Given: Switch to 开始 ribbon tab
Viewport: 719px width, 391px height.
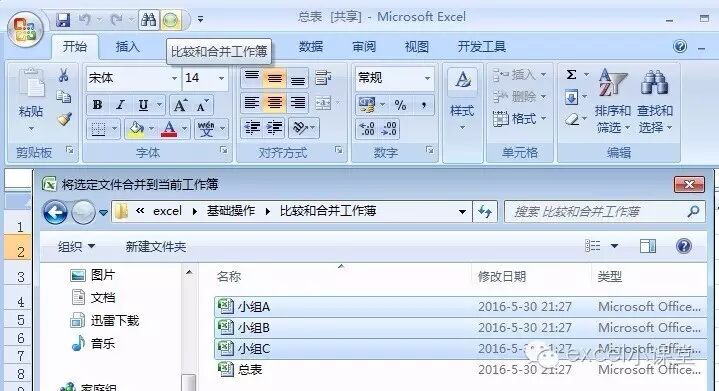Looking at the screenshot, I should (x=75, y=46).
